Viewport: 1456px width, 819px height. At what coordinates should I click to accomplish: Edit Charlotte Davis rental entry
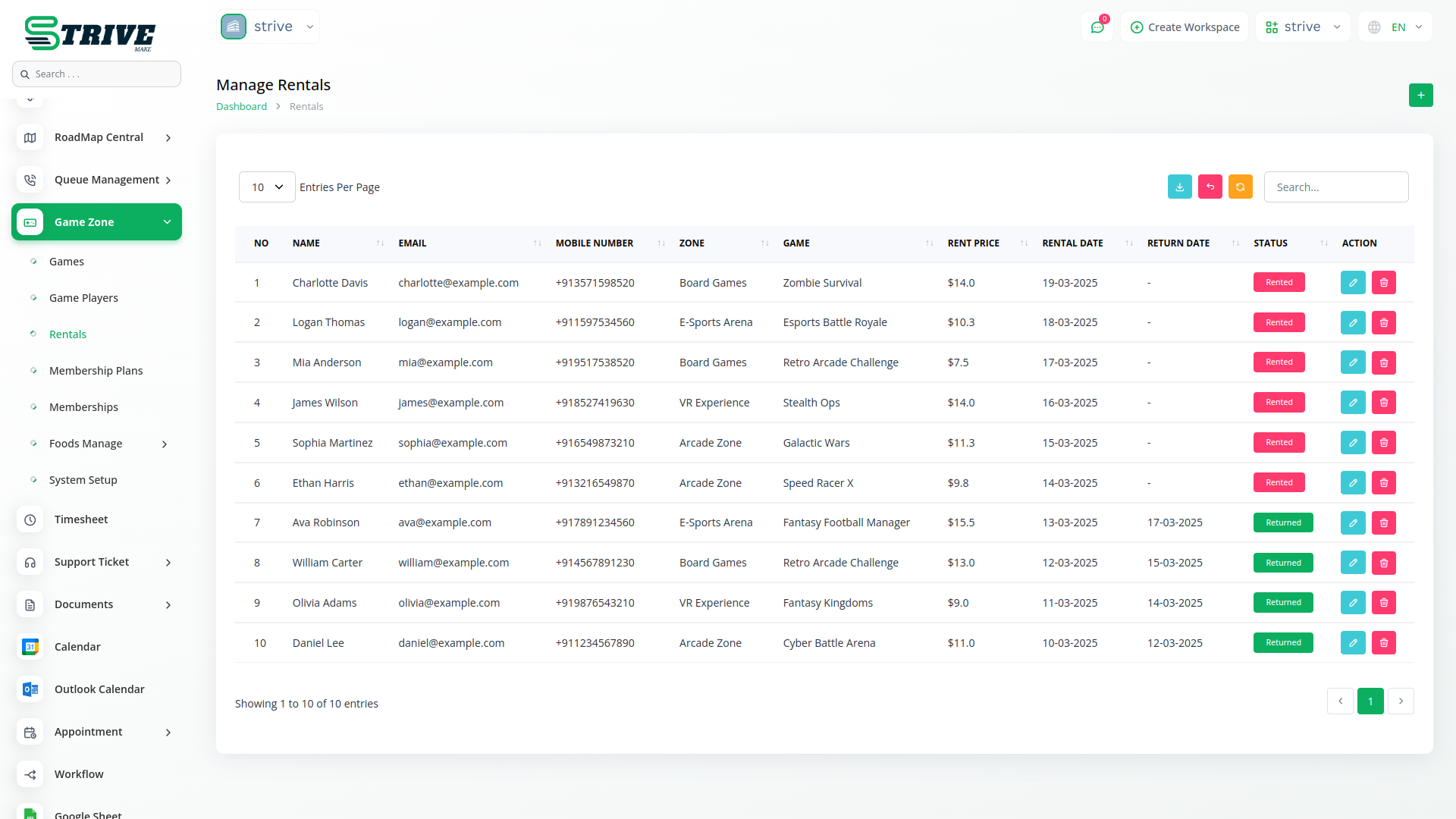pyautogui.click(x=1353, y=282)
